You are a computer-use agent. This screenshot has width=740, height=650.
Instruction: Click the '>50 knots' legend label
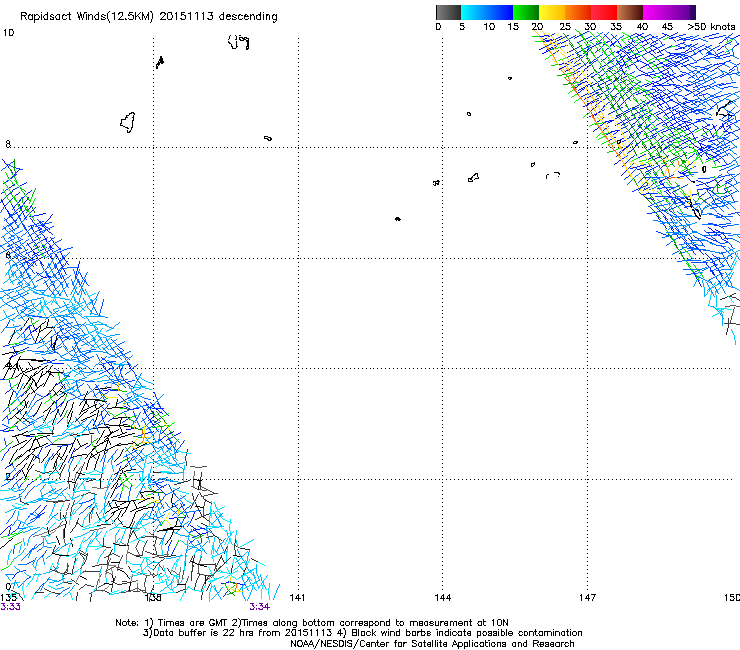711,26
